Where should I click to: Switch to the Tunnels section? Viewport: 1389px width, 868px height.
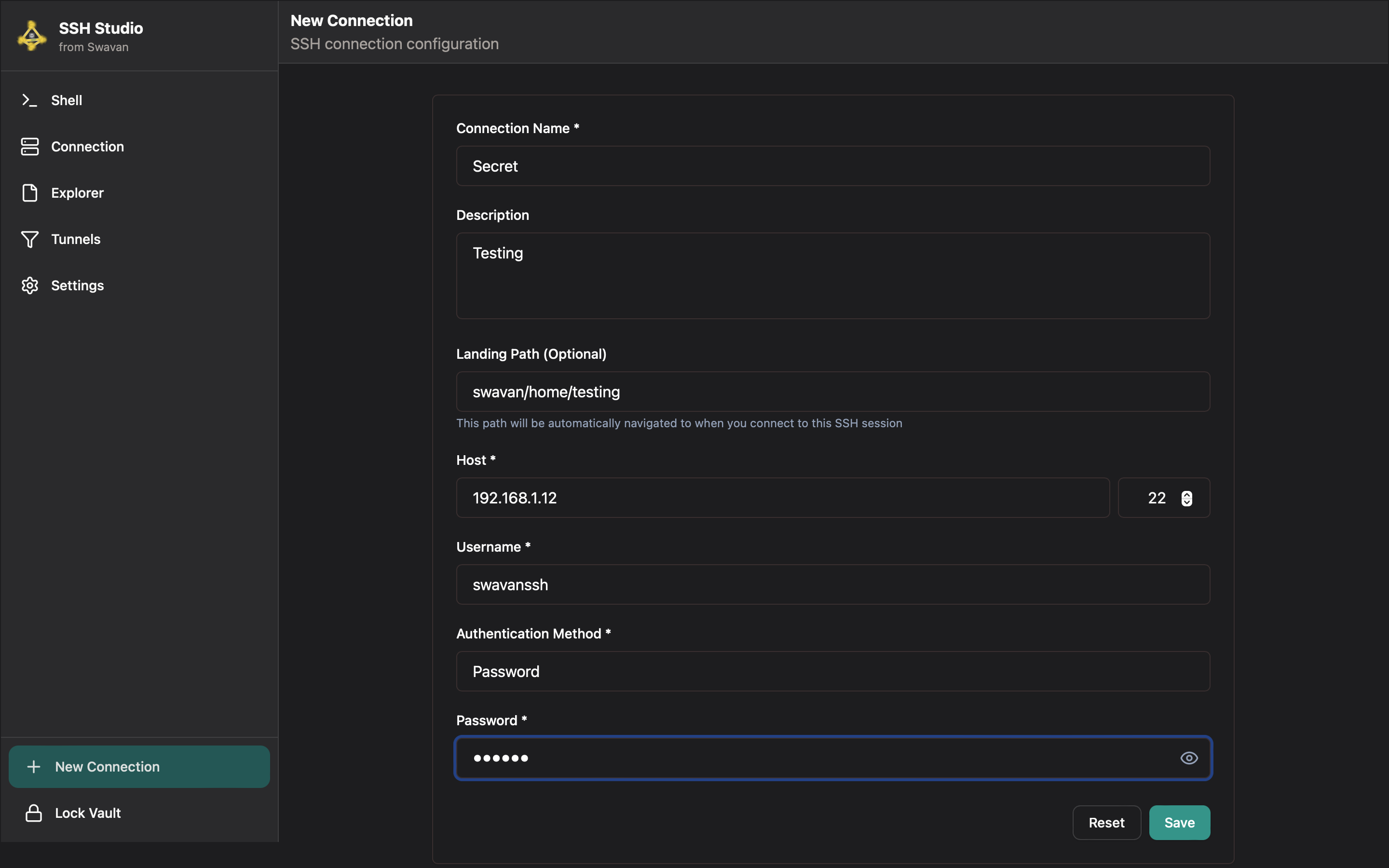coord(75,239)
